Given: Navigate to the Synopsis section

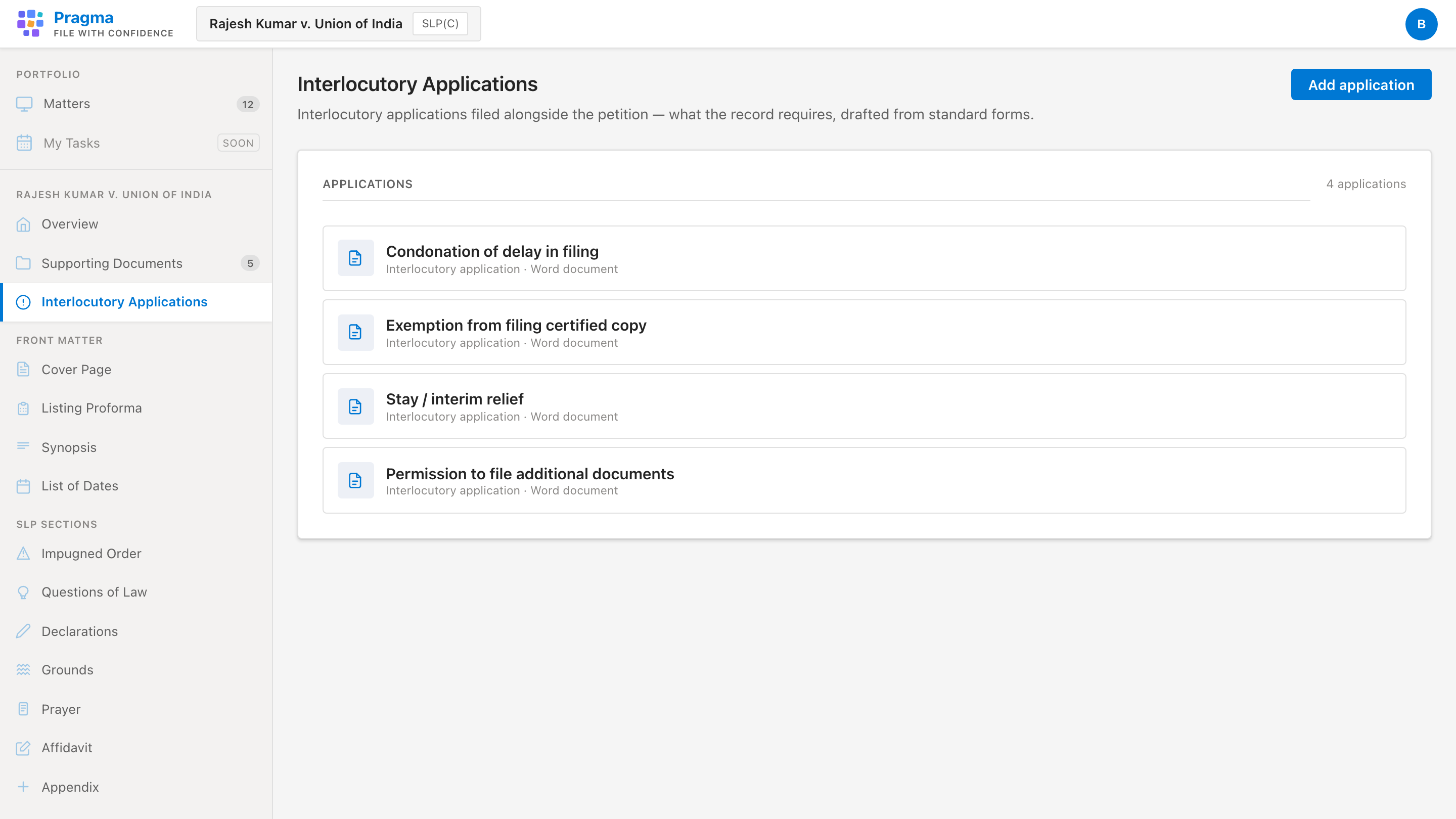Looking at the screenshot, I should pyautogui.click(x=136, y=447).
